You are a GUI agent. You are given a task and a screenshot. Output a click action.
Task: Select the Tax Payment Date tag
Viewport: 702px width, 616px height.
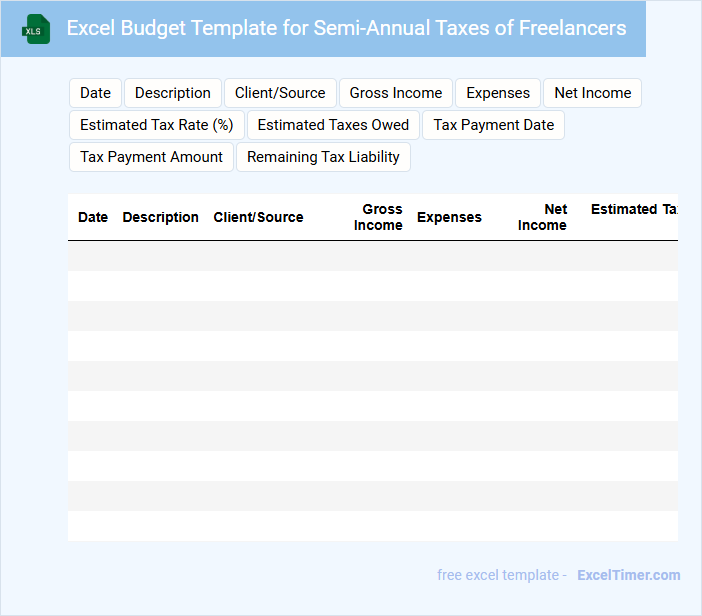coord(493,125)
